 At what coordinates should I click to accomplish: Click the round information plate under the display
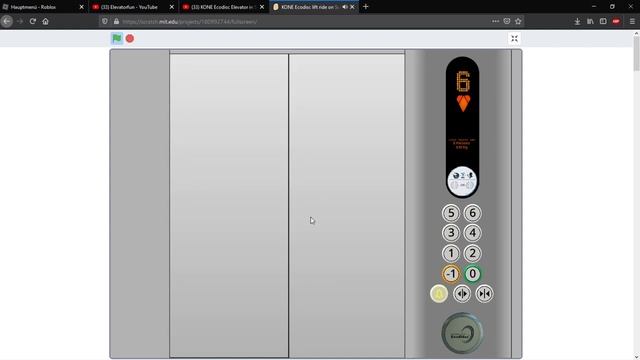(x=462, y=182)
